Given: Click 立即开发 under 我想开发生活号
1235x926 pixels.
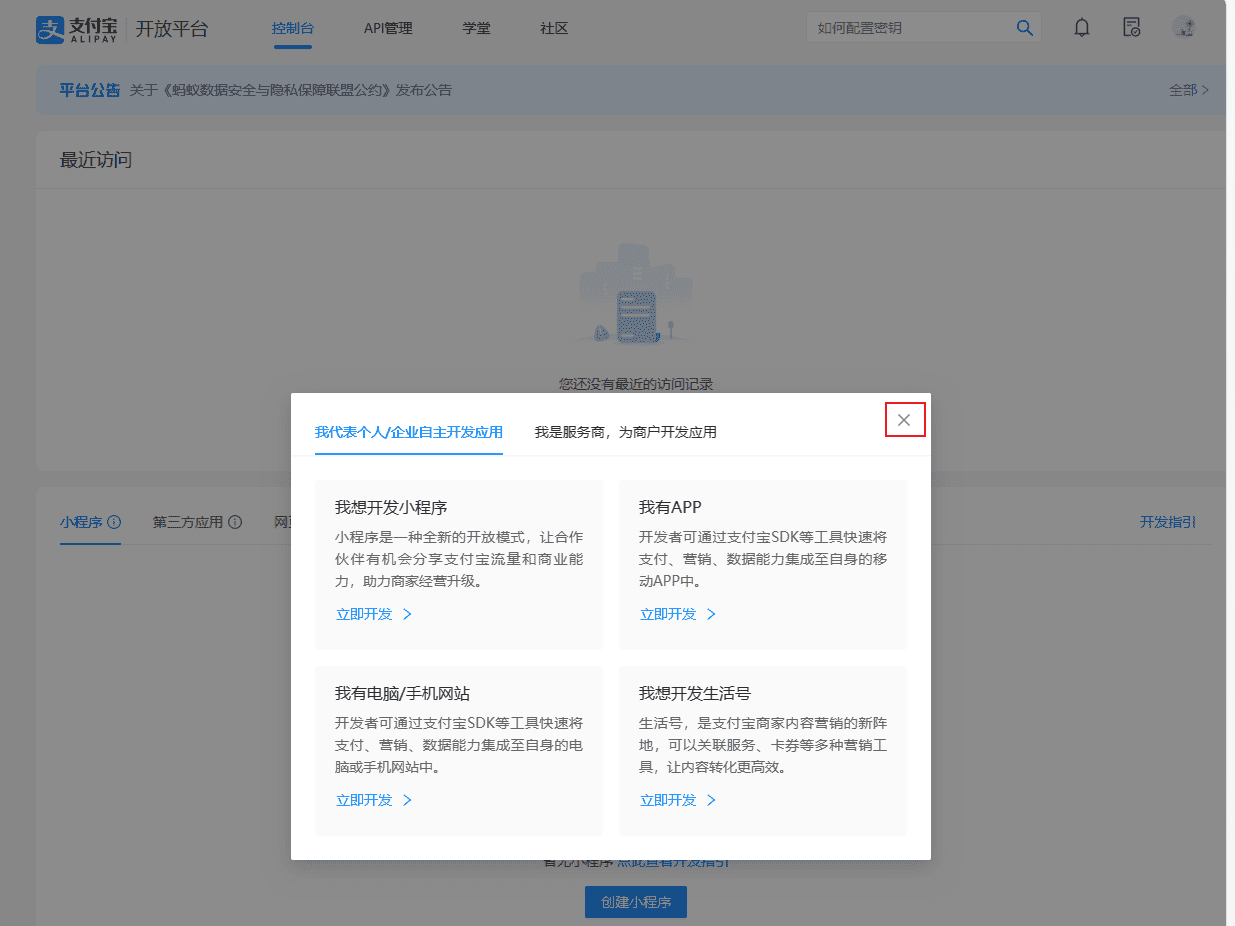Looking at the screenshot, I should (678, 800).
